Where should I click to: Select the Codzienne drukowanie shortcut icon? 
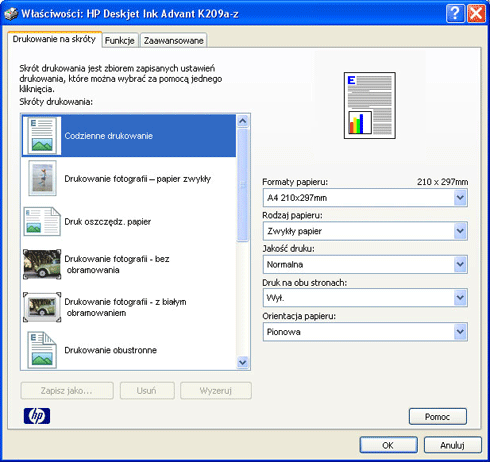42,136
